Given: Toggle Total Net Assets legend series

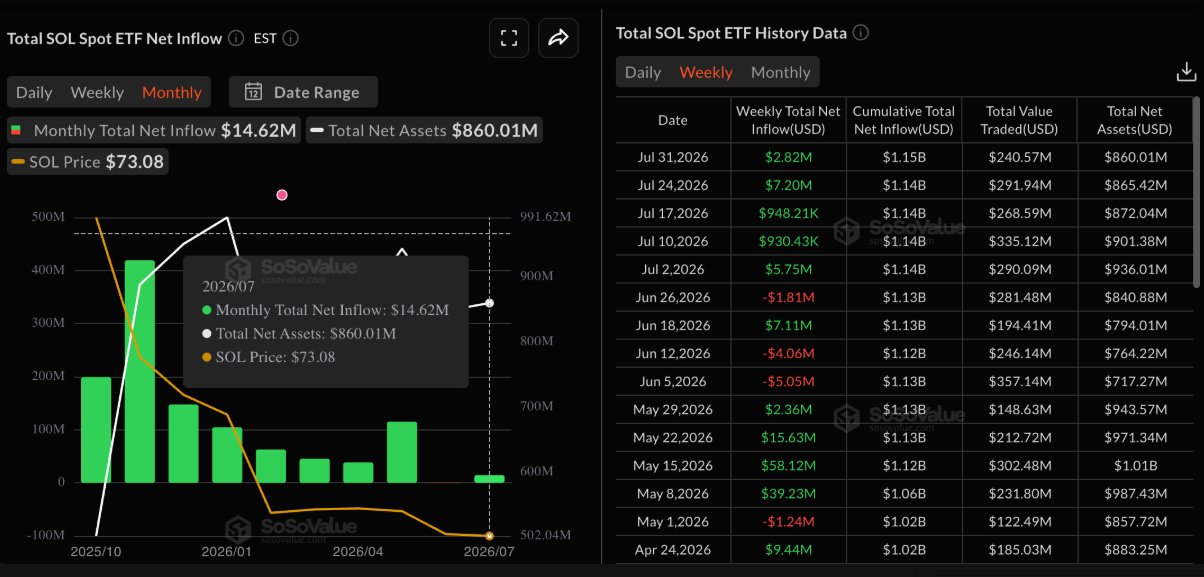Looking at the screenshot, I should click(x=424, y=130).
